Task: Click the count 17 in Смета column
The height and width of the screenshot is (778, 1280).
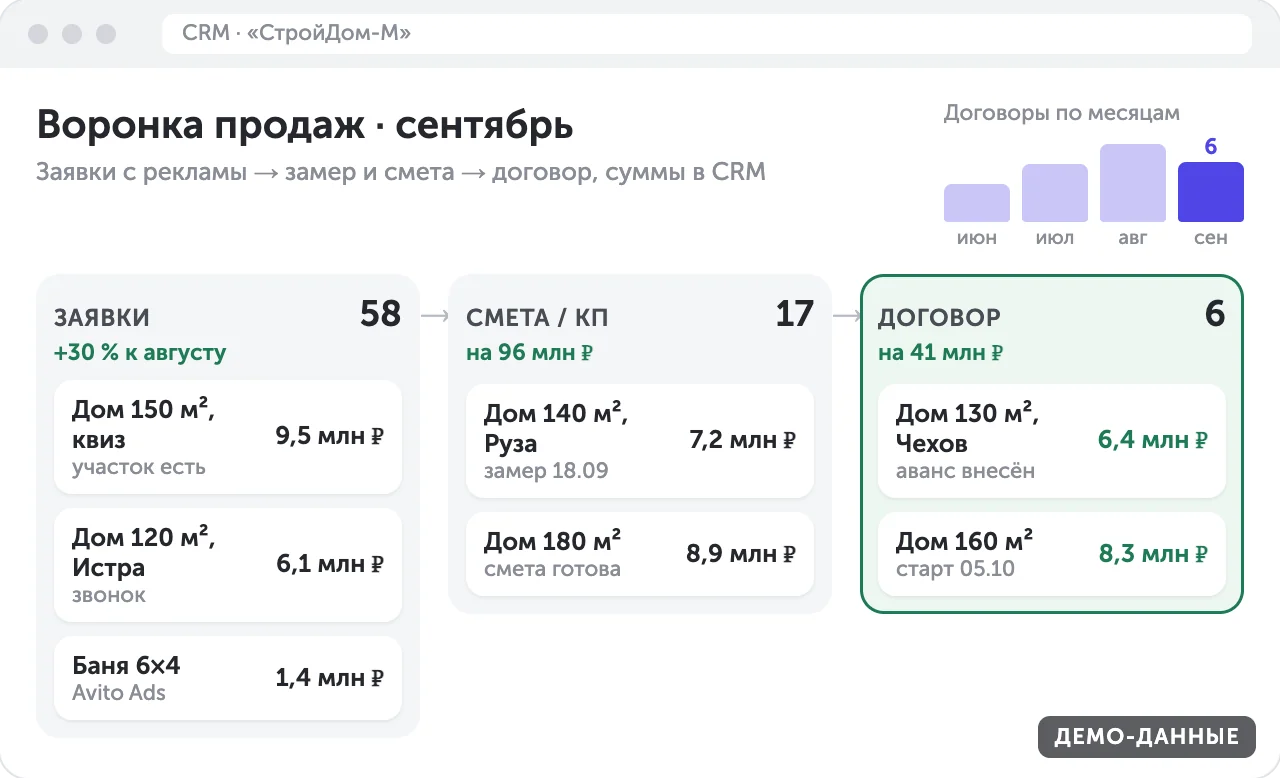Action: click(x=795, y=314)
